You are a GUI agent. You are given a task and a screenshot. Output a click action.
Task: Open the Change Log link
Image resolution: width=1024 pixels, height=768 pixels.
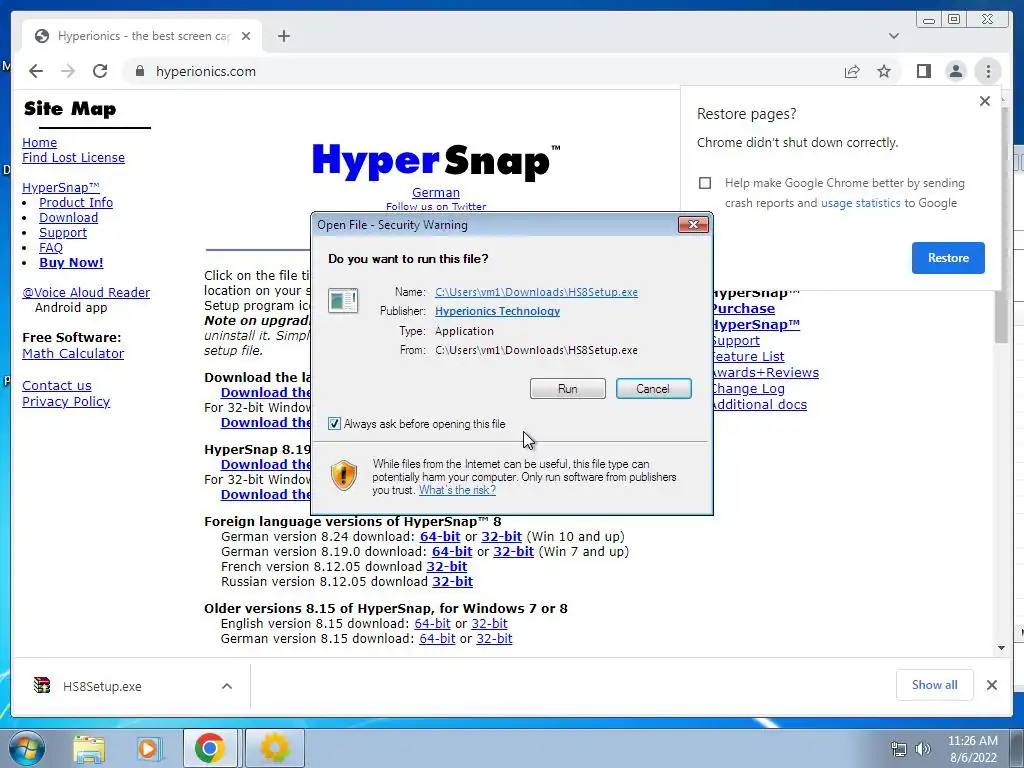pos(748,389)
